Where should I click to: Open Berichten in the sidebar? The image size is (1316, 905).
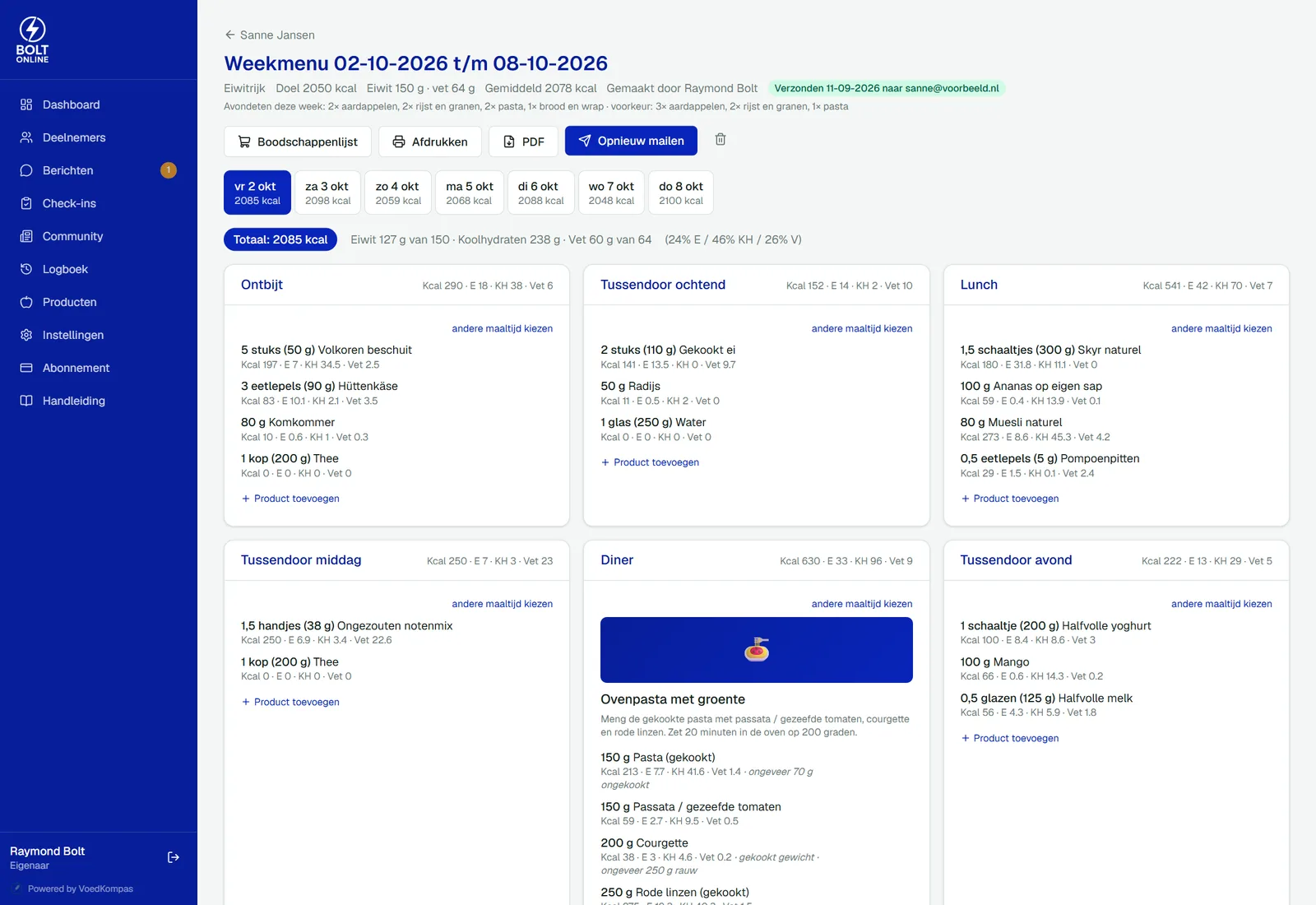[99, 170]
